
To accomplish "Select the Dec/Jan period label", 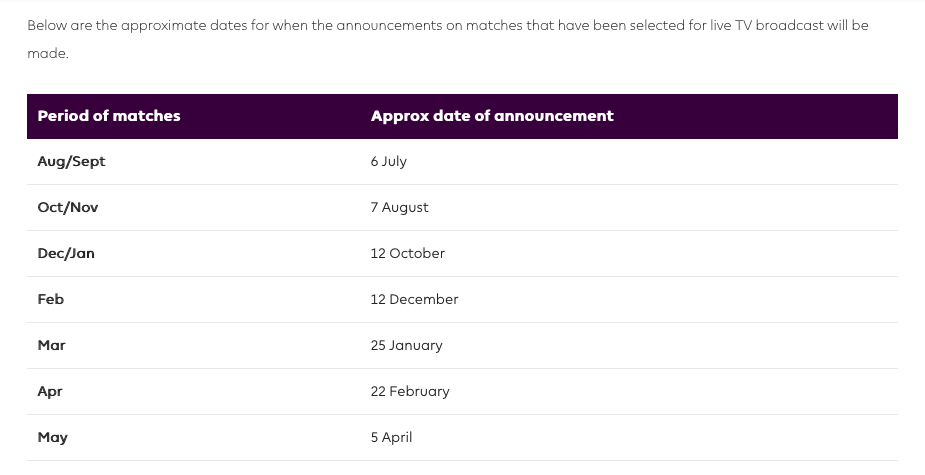I will click(65, 253).
